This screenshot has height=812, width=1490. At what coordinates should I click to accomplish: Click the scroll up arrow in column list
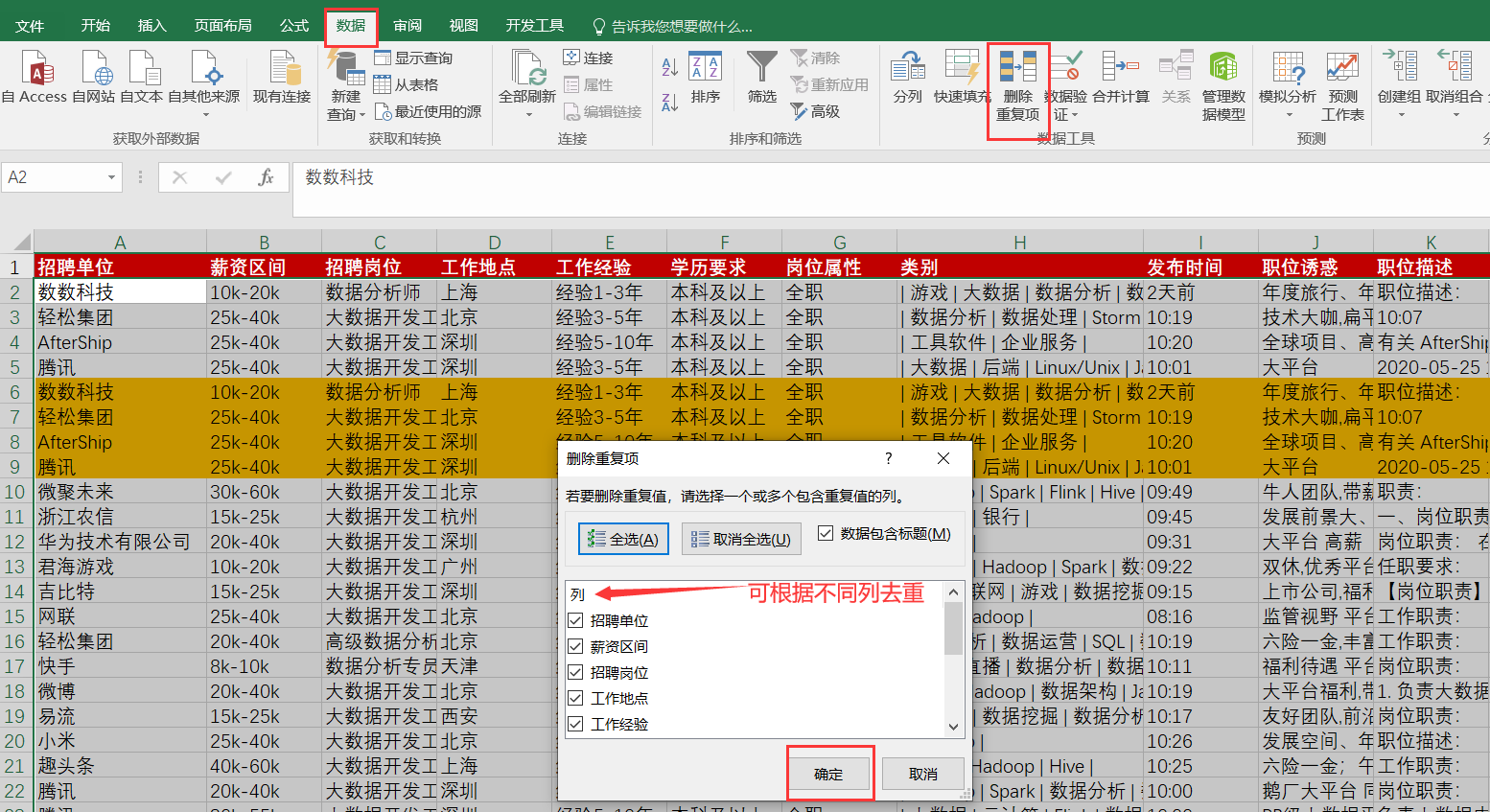click(953, 592)
